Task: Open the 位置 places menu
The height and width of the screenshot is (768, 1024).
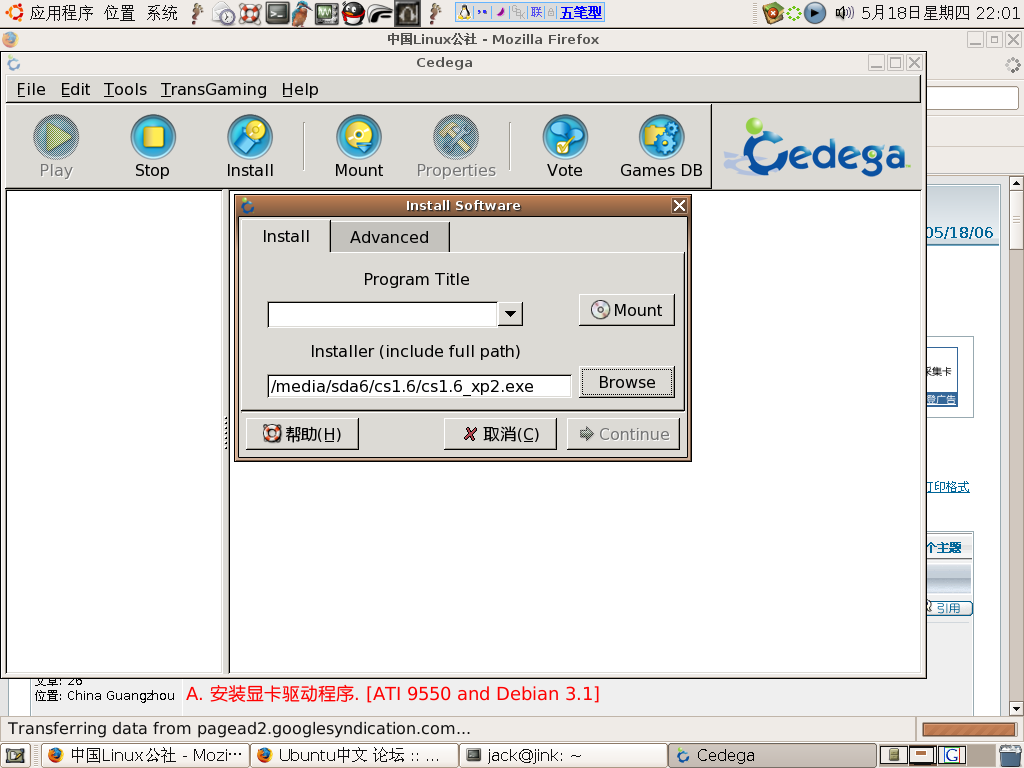Action: [120, 12]
